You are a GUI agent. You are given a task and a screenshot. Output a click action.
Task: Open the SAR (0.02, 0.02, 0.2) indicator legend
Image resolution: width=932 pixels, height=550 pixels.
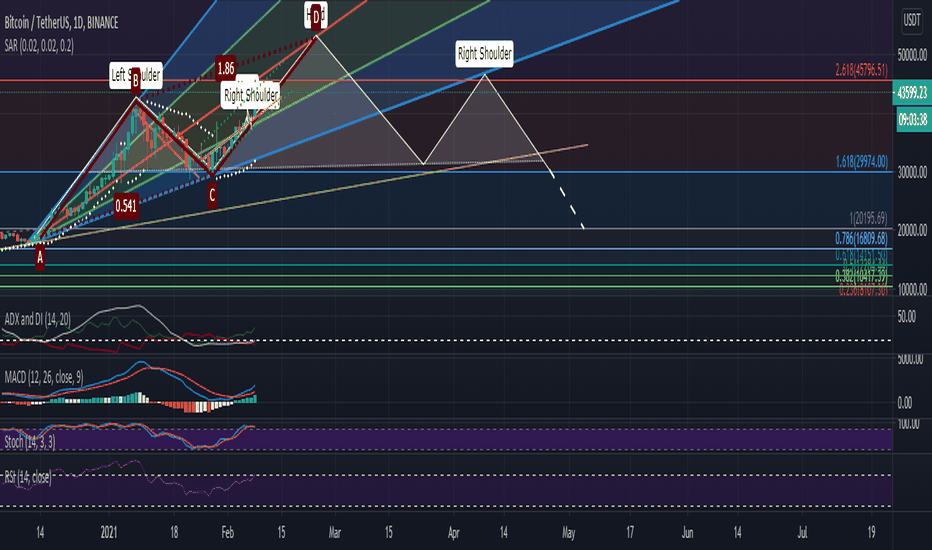point(39,46)
